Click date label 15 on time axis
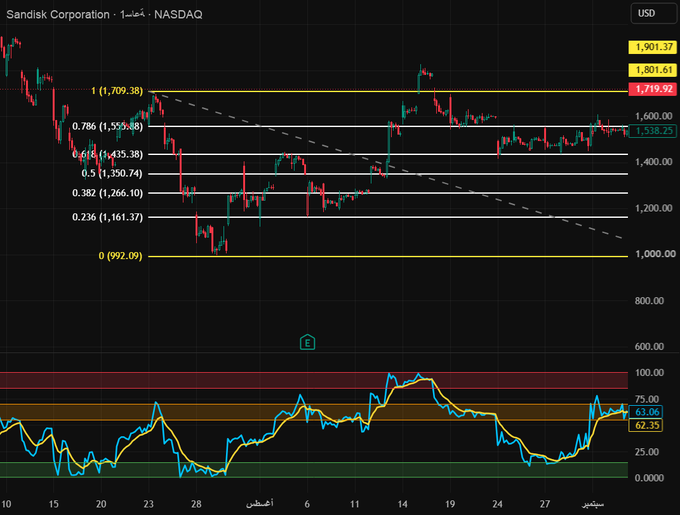Viewport: 680px width, 515px height. tap(53, 504)
